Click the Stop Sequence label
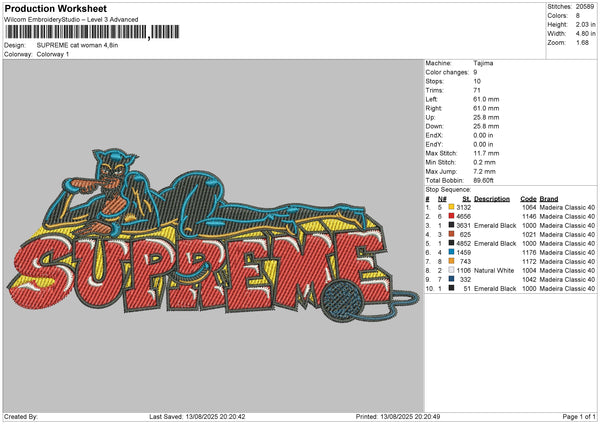The height and width of the screenshot is (424, 600). point(446,188)
